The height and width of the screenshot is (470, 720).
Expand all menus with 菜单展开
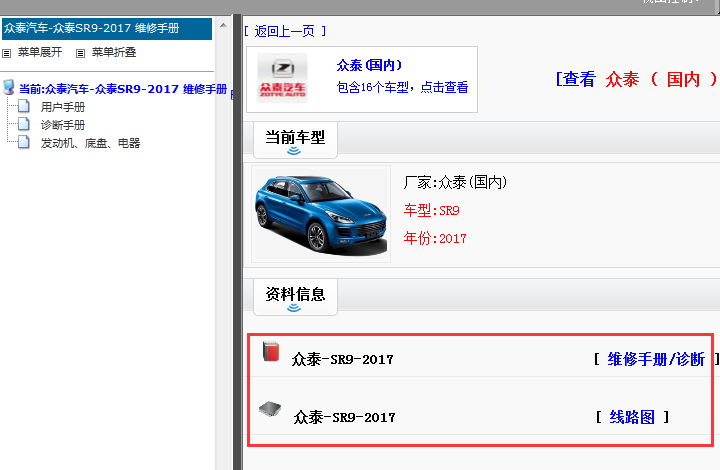tap(39, 52)
